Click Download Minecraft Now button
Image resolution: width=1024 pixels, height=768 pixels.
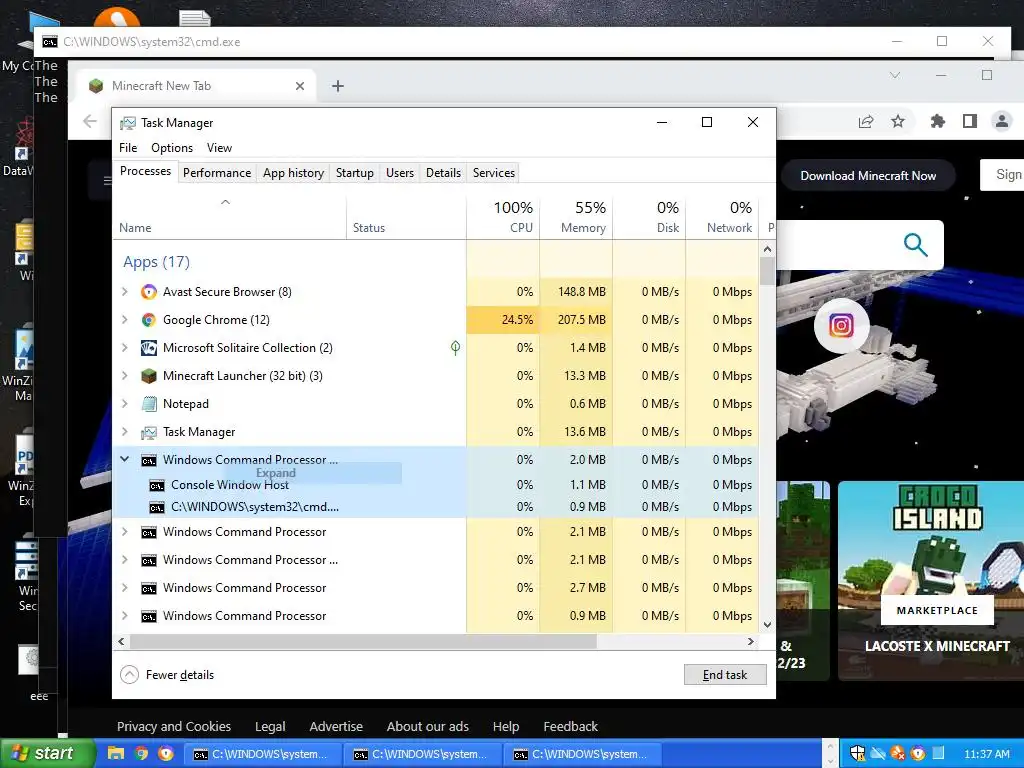(868, 176)
